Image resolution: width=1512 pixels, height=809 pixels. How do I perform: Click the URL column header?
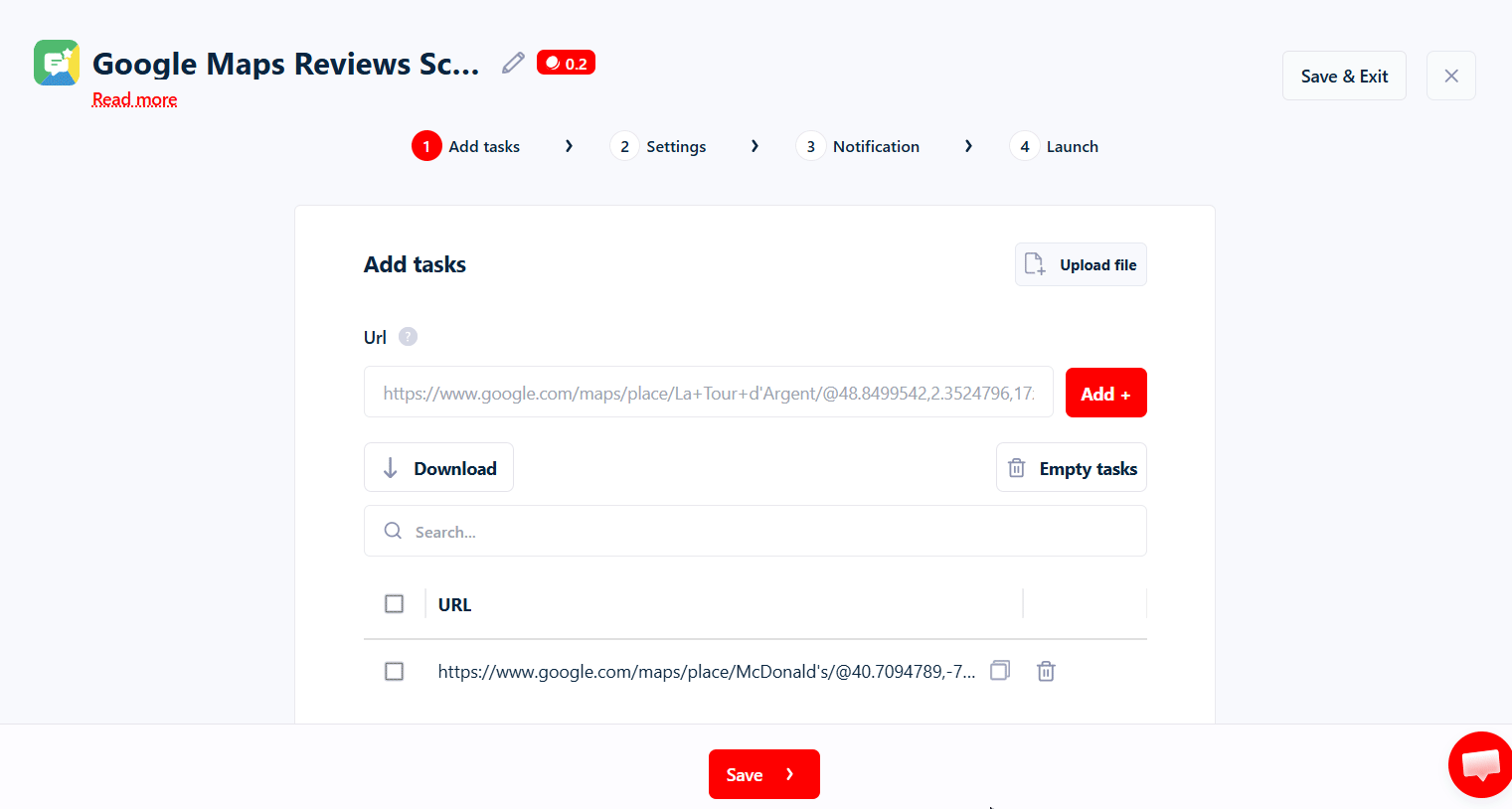[454, 604]
